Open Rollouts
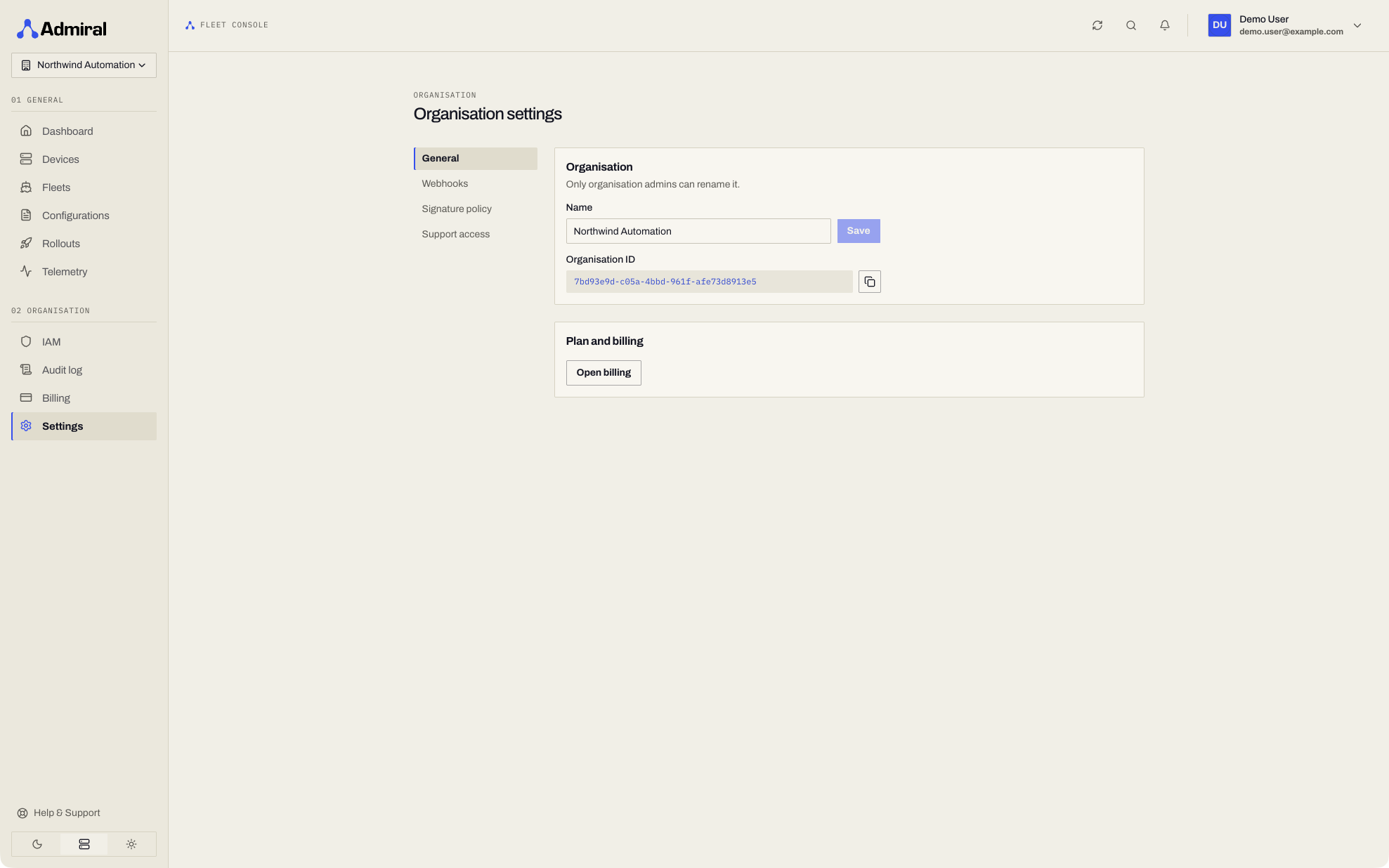 (84, 244)
